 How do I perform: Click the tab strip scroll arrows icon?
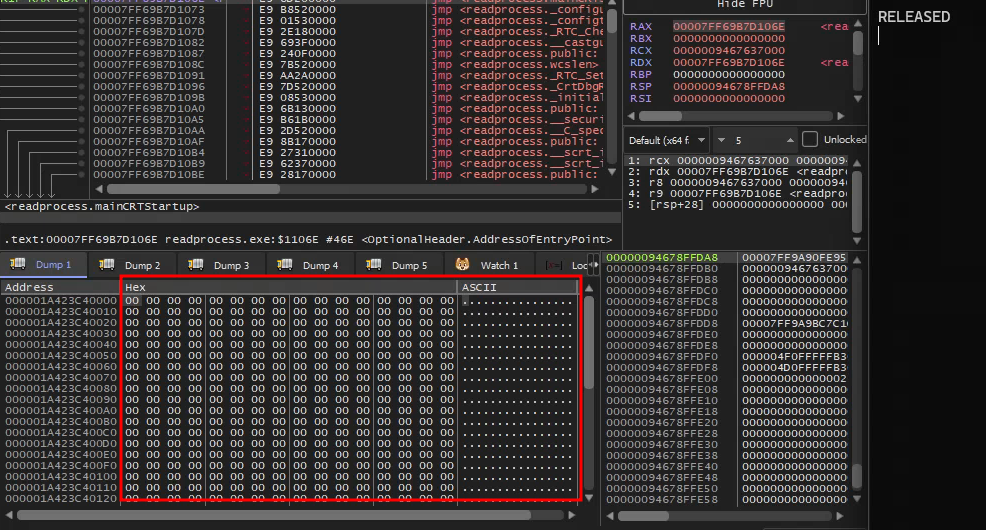point(593,265)
